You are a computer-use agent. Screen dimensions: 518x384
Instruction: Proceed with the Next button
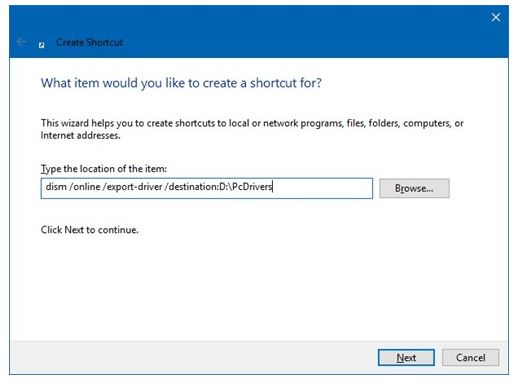[x=406, y=357]
